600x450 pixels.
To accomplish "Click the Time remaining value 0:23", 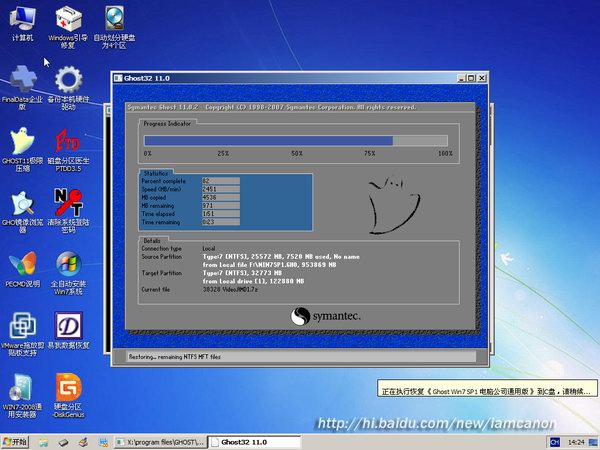I will 221,222.
